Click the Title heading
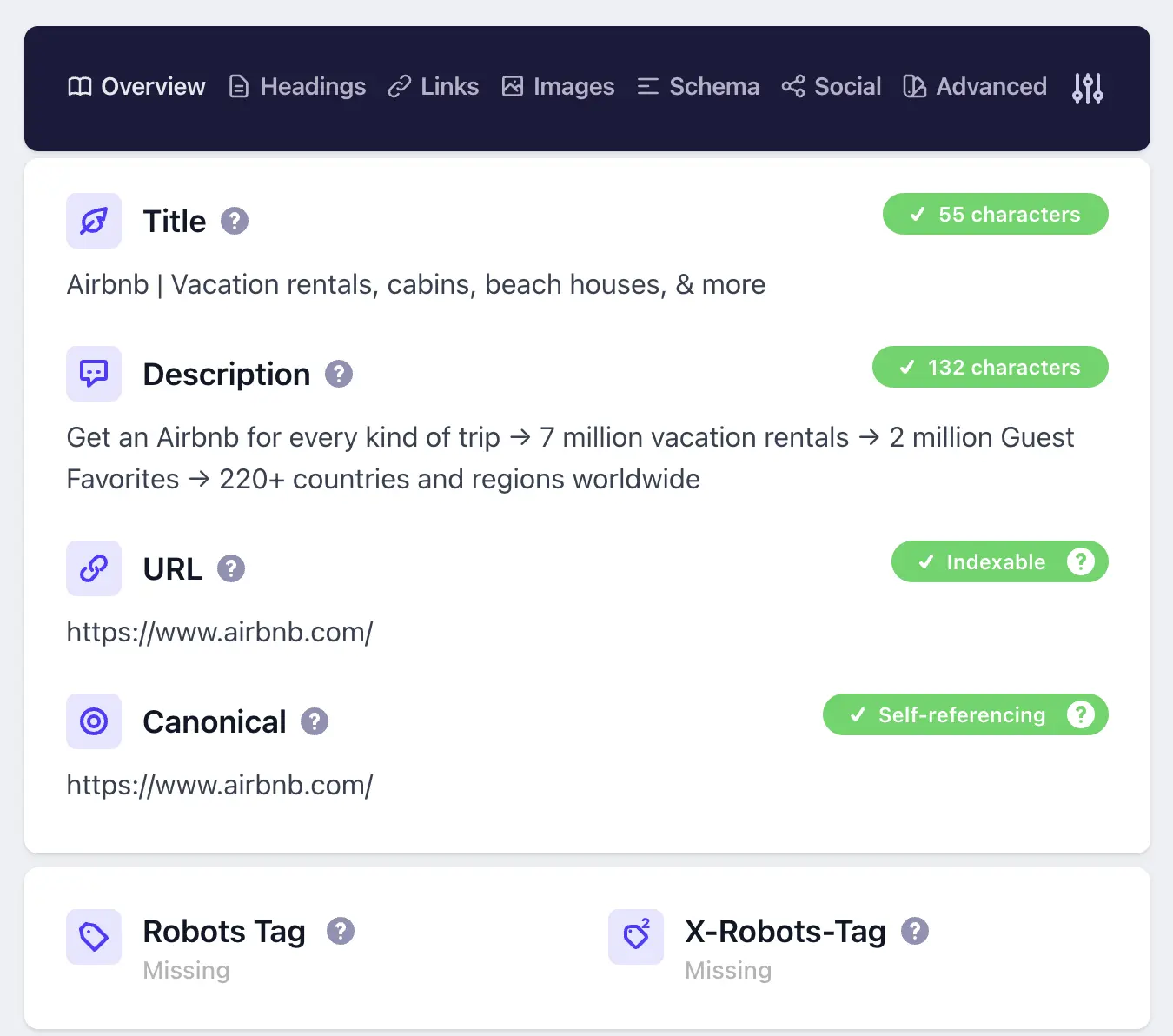 [x=175, y=221]
